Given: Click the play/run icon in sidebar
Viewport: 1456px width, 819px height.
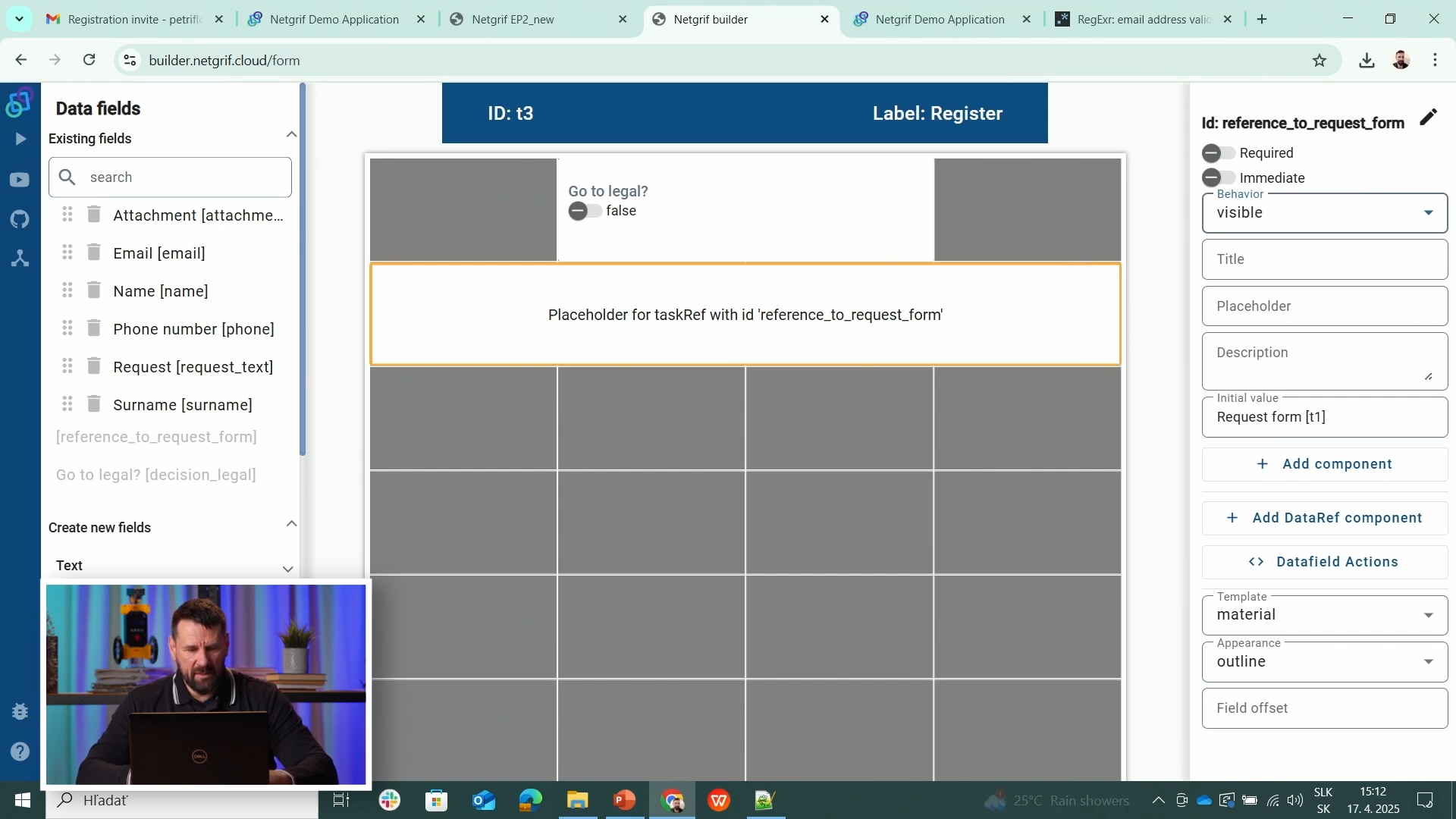Looking at the screenshot, I should click(x=20, y=139).
